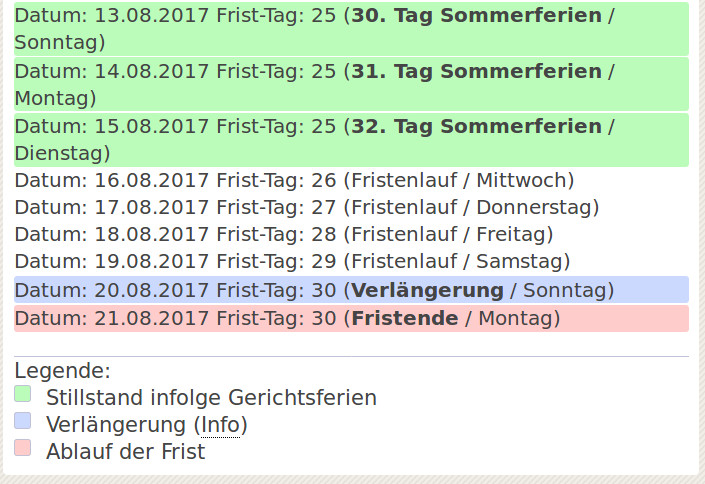705x484 pixels.
Task: Click the bold 31. Tag Sommerferien text
Action: point(477,71)
